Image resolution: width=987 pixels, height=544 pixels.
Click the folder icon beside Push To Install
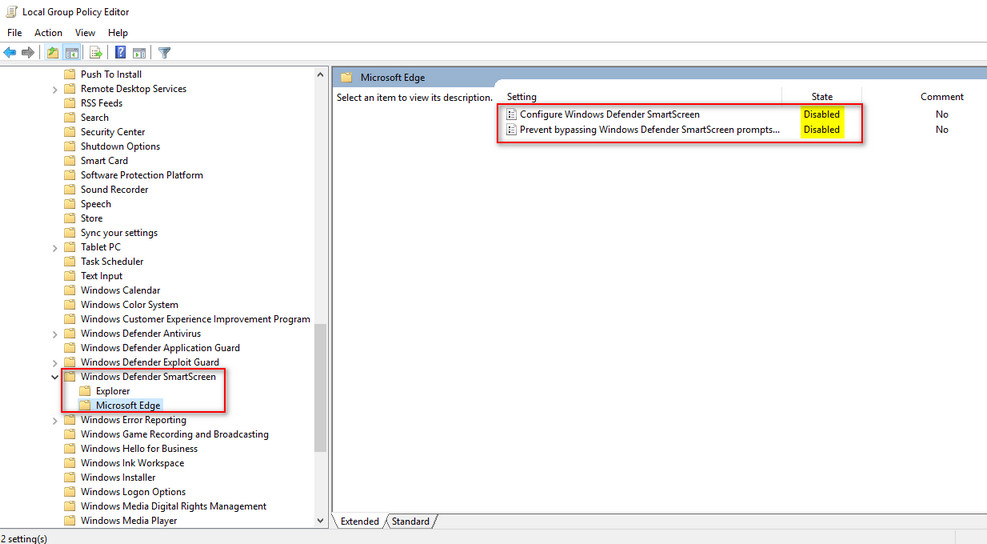[x=70, y=74]
